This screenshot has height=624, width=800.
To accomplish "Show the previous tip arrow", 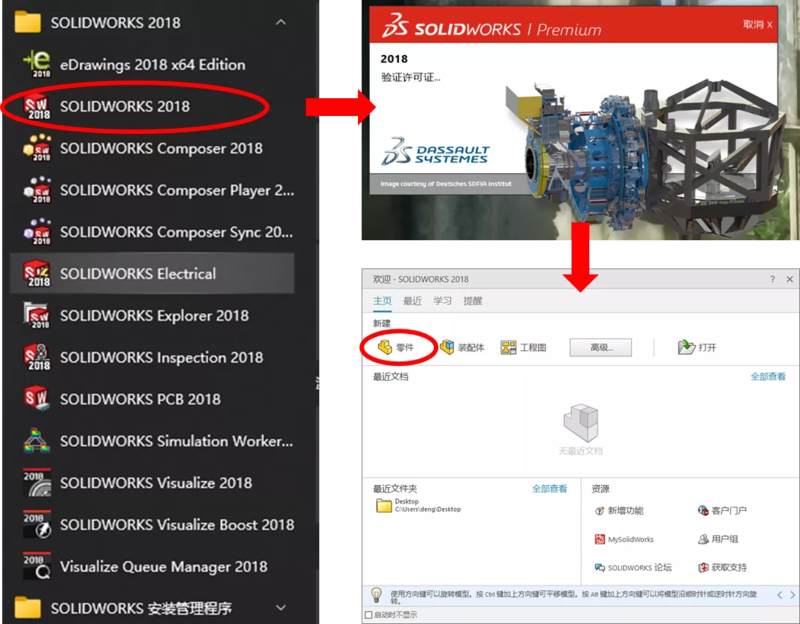I will [780, 595].
